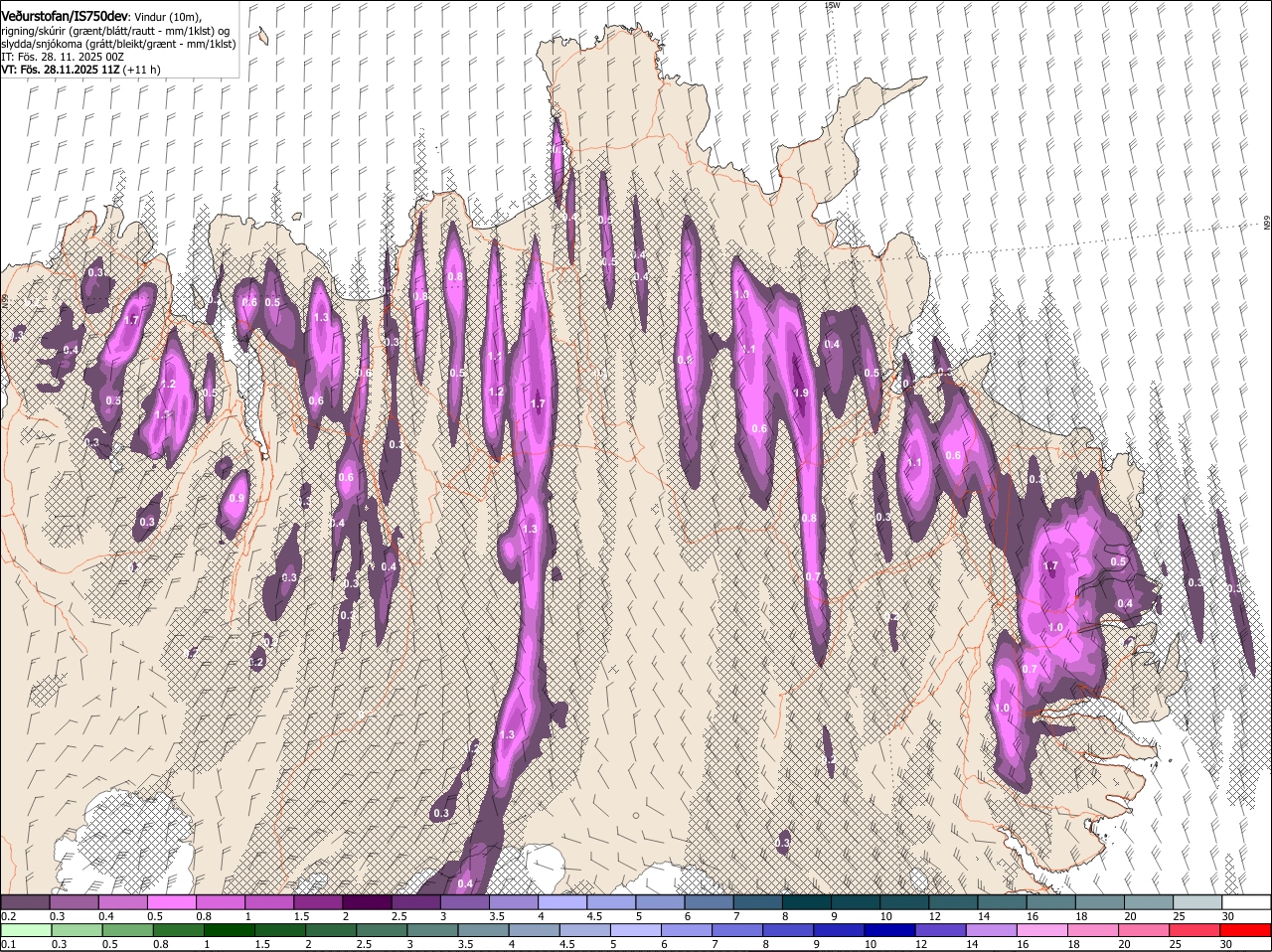Pick upper snow scale swatch starting at 3.5
1272x952 pixels.
513,902
